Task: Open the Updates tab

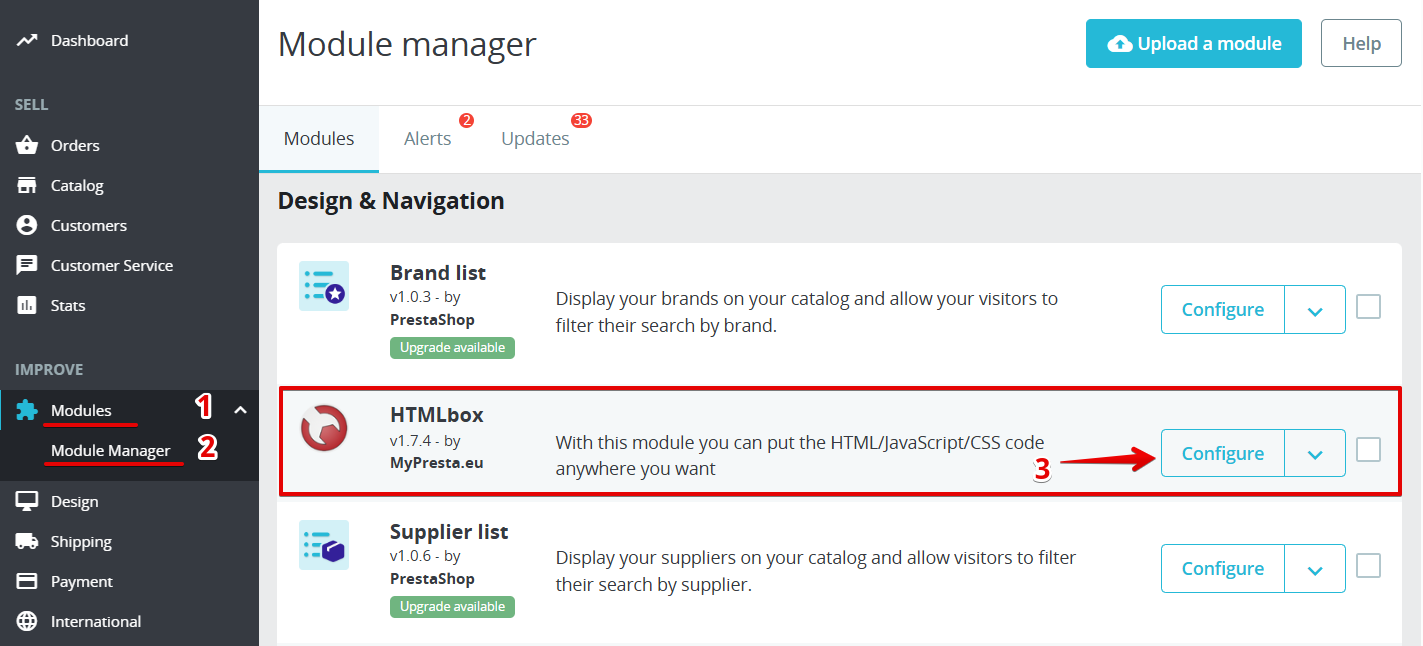Action: pyautogui.click(x=535, y=139)
